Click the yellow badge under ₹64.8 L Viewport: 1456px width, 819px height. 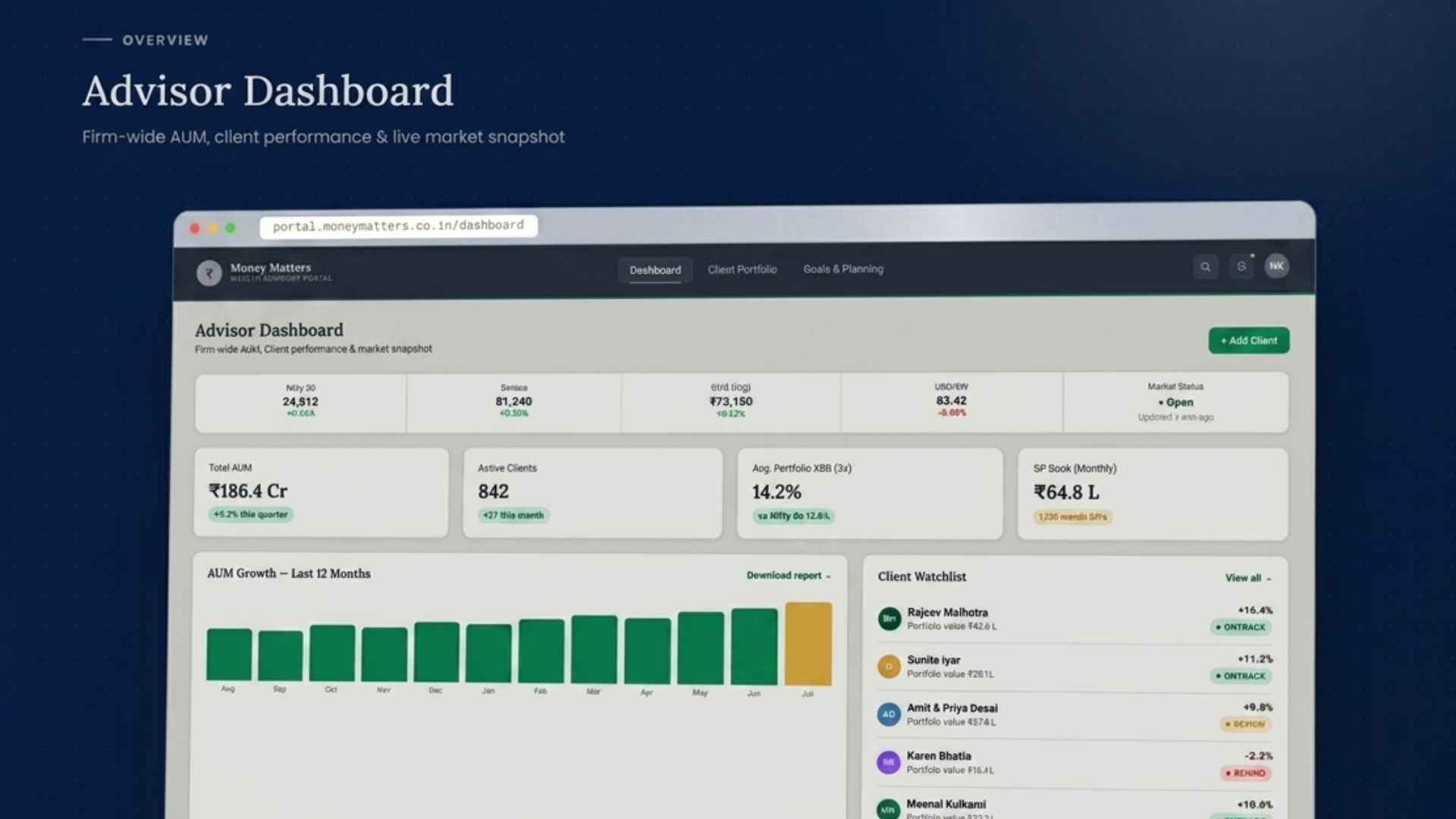1072,517
